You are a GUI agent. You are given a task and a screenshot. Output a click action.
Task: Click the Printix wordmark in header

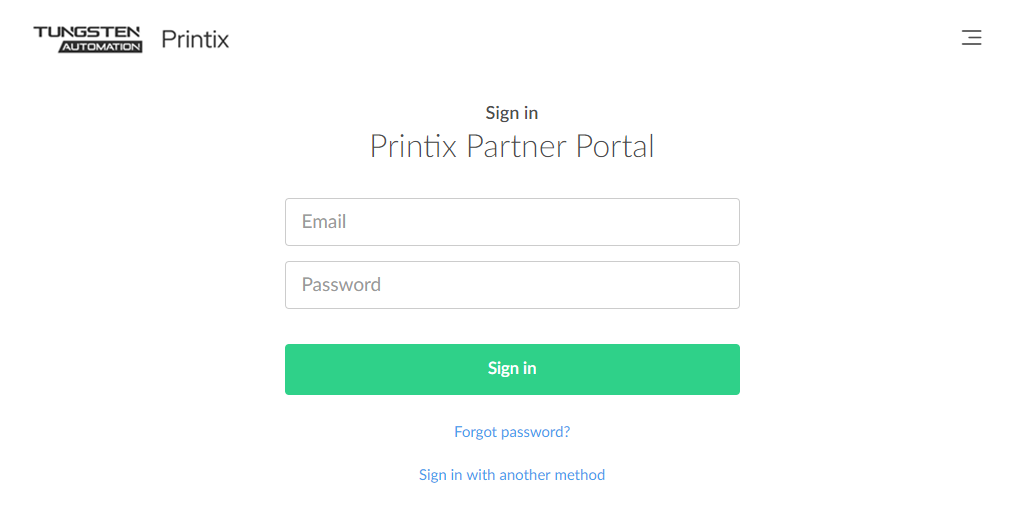[x=195, y=40]
